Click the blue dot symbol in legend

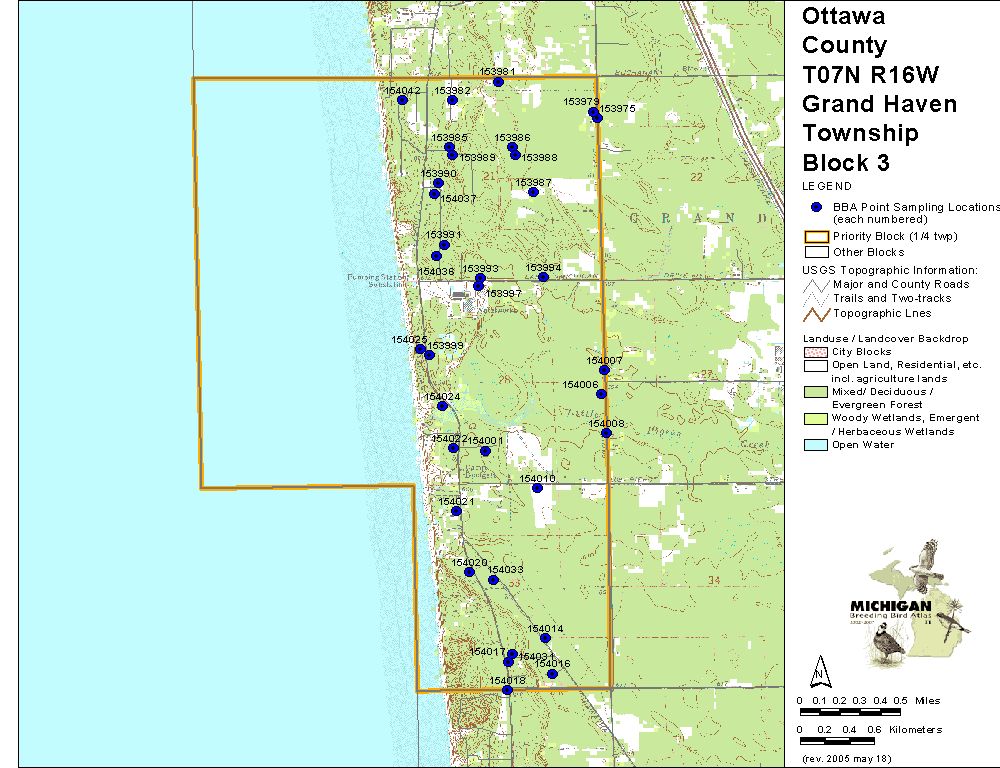[817, 207]
